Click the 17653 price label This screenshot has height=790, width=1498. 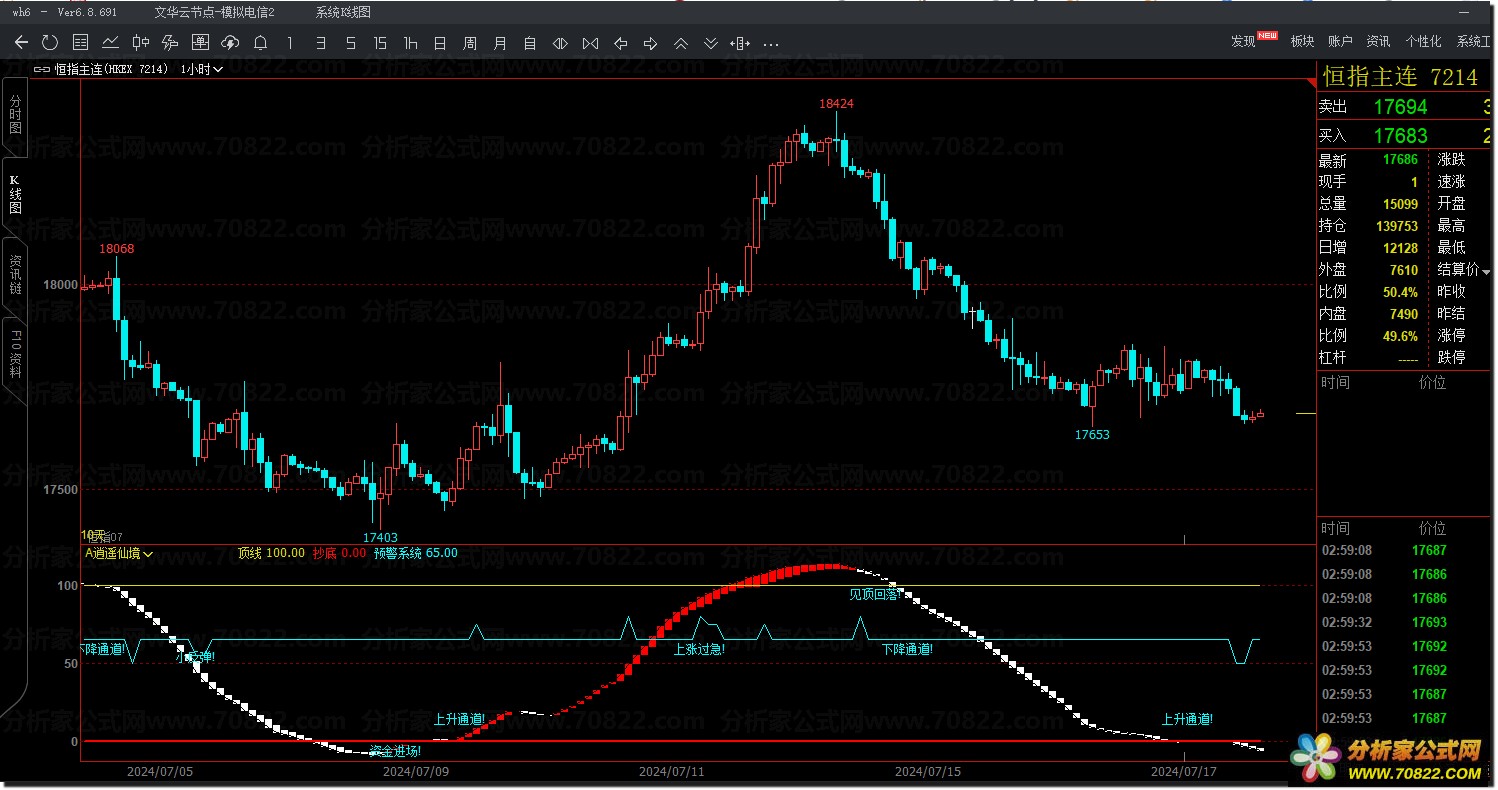1092,435
